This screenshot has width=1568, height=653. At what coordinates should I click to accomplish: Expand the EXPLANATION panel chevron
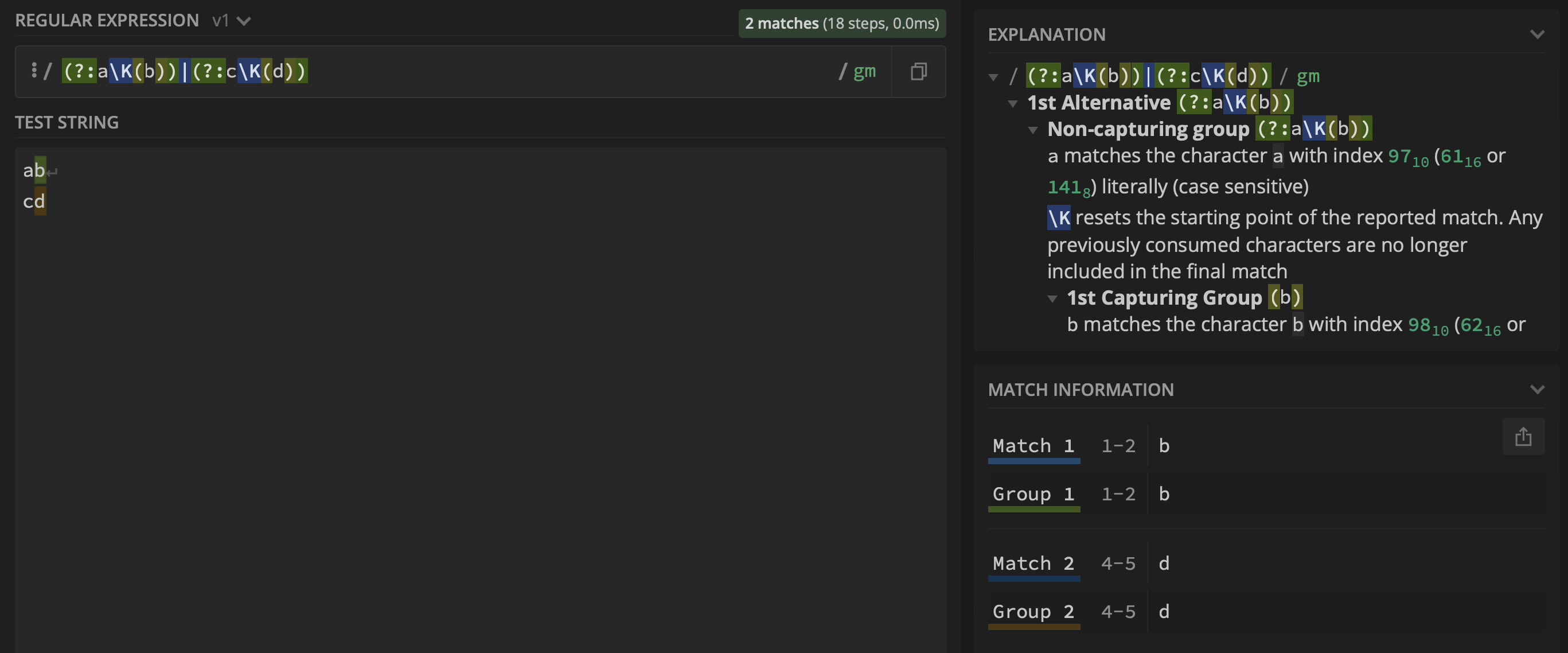[x=1538, y=34]
